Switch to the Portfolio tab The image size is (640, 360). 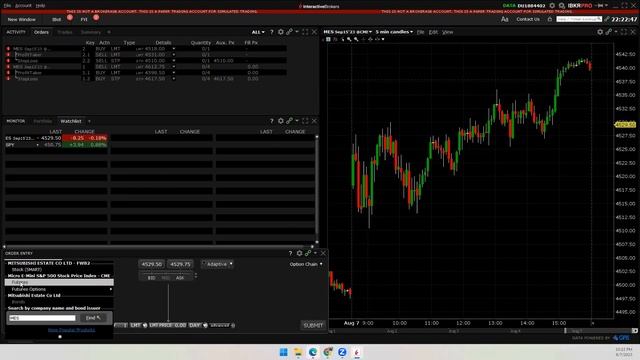[42, 121]
